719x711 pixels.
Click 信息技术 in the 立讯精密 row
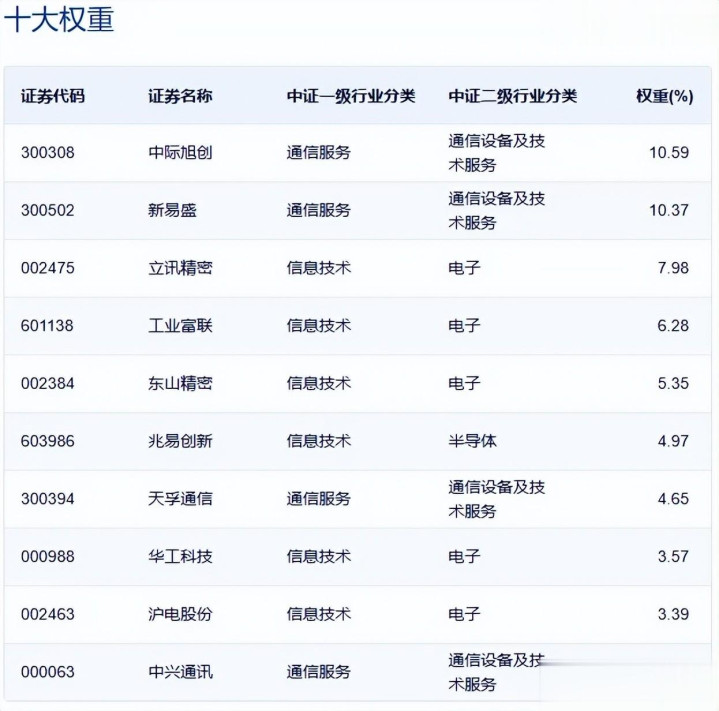[x=319, y=268]
